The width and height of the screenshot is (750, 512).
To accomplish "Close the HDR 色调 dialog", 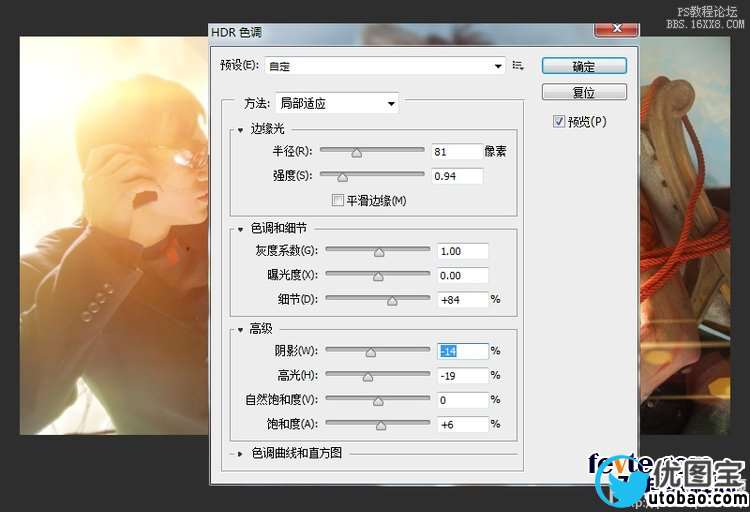I will pos(616,29).
